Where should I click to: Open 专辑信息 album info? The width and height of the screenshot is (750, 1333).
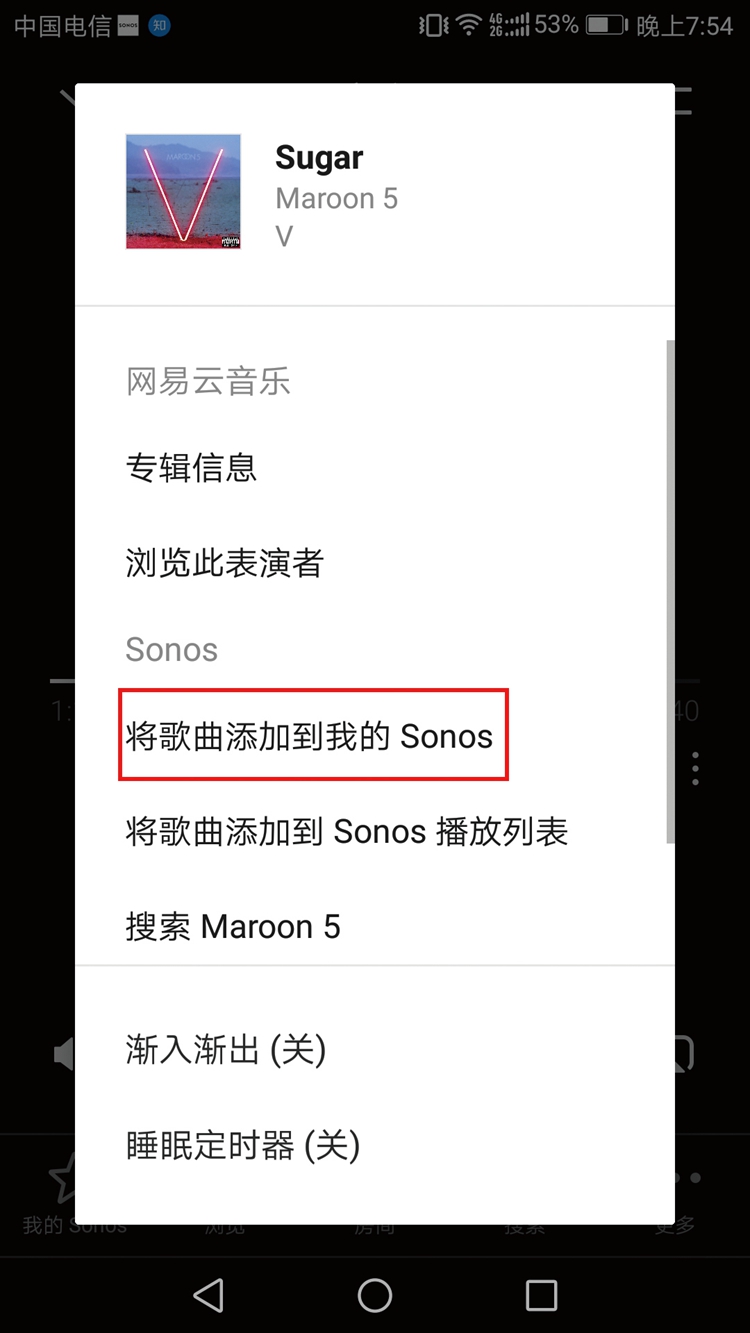(191, 467)
